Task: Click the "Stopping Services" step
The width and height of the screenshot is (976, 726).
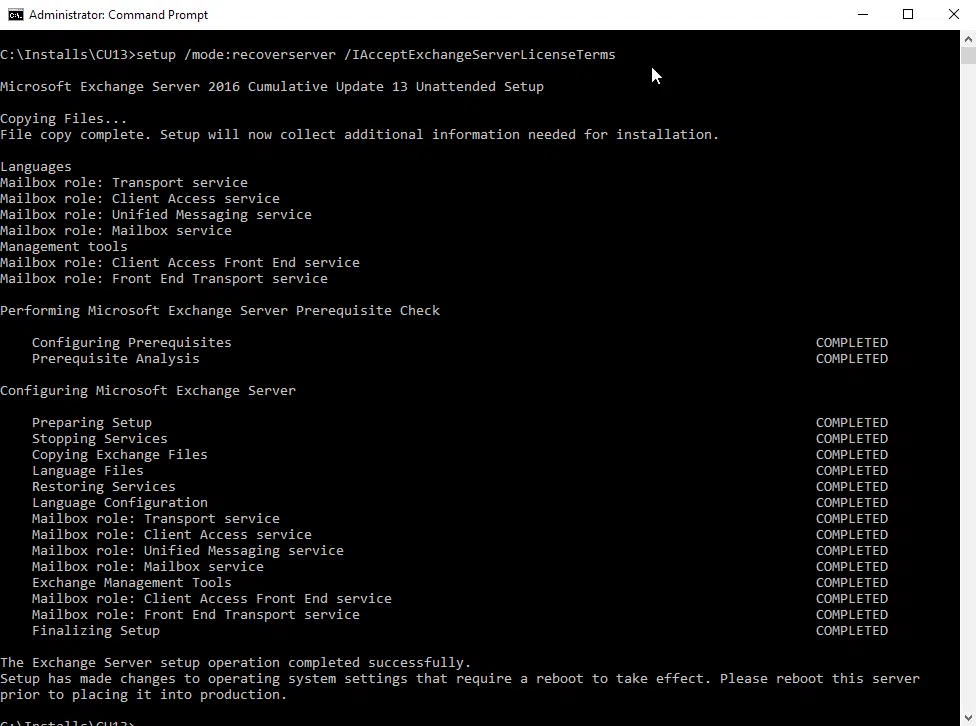Action: (x=100, y=439)
